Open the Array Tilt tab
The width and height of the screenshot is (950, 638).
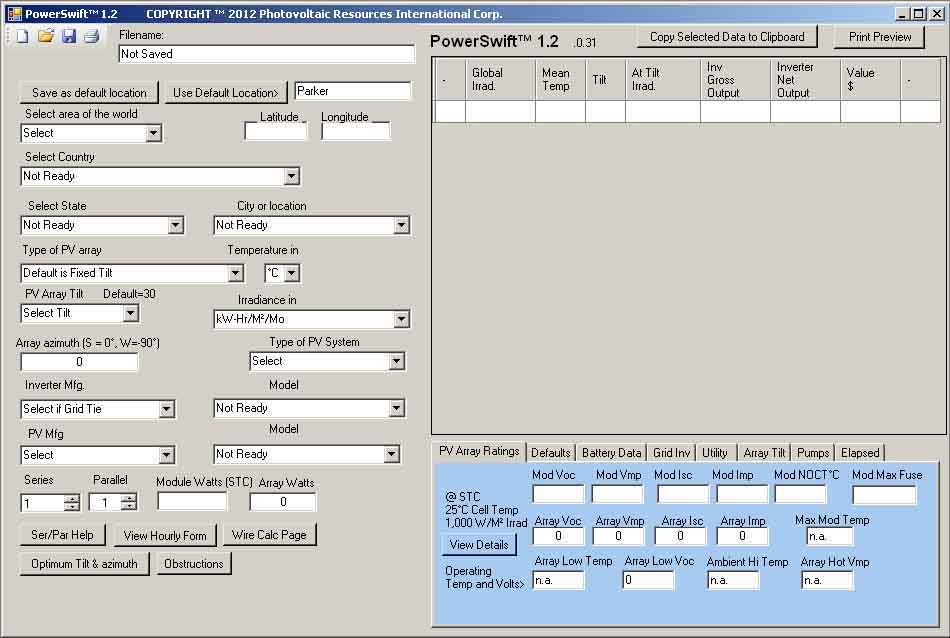pos(764,453)
